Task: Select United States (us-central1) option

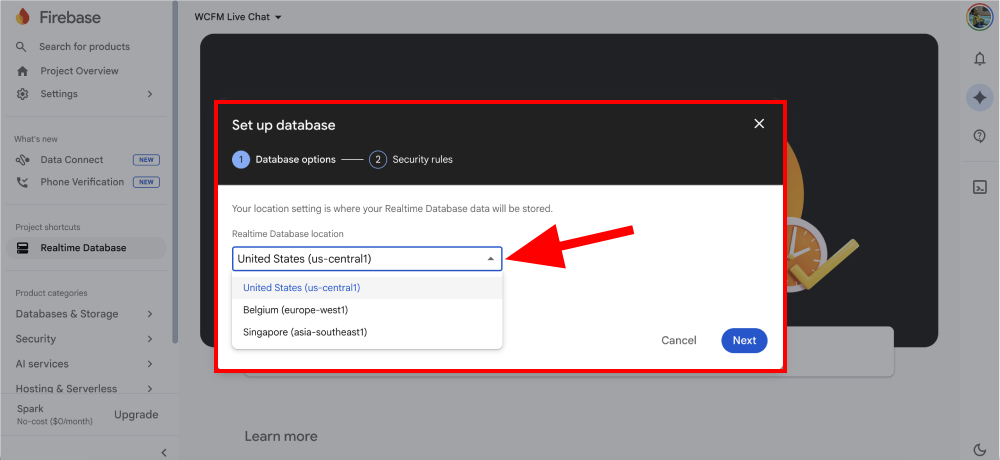Action: coord(301,288)
